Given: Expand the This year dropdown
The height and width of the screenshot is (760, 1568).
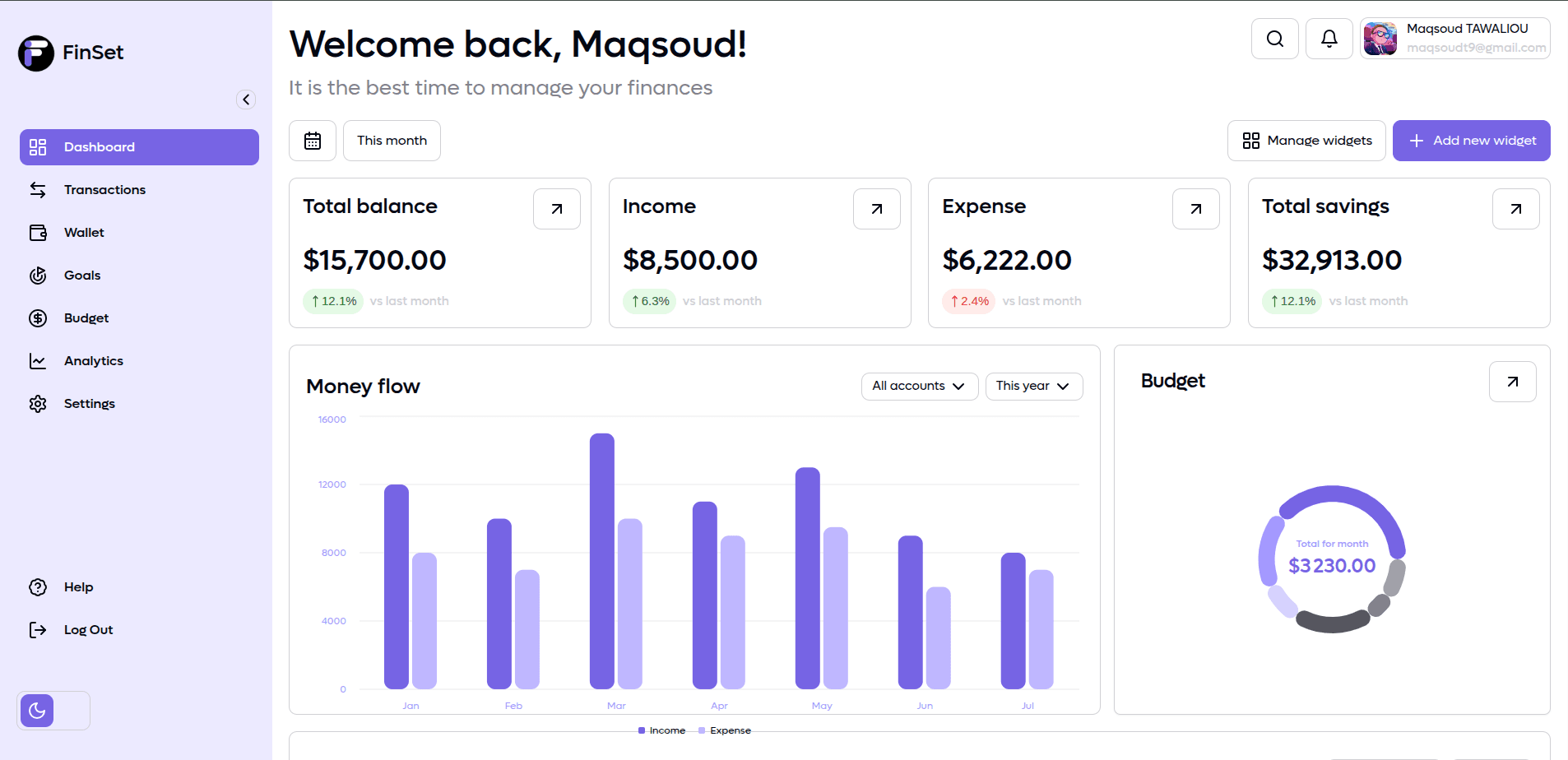Looking at the screenshot, I should 1033,386.
